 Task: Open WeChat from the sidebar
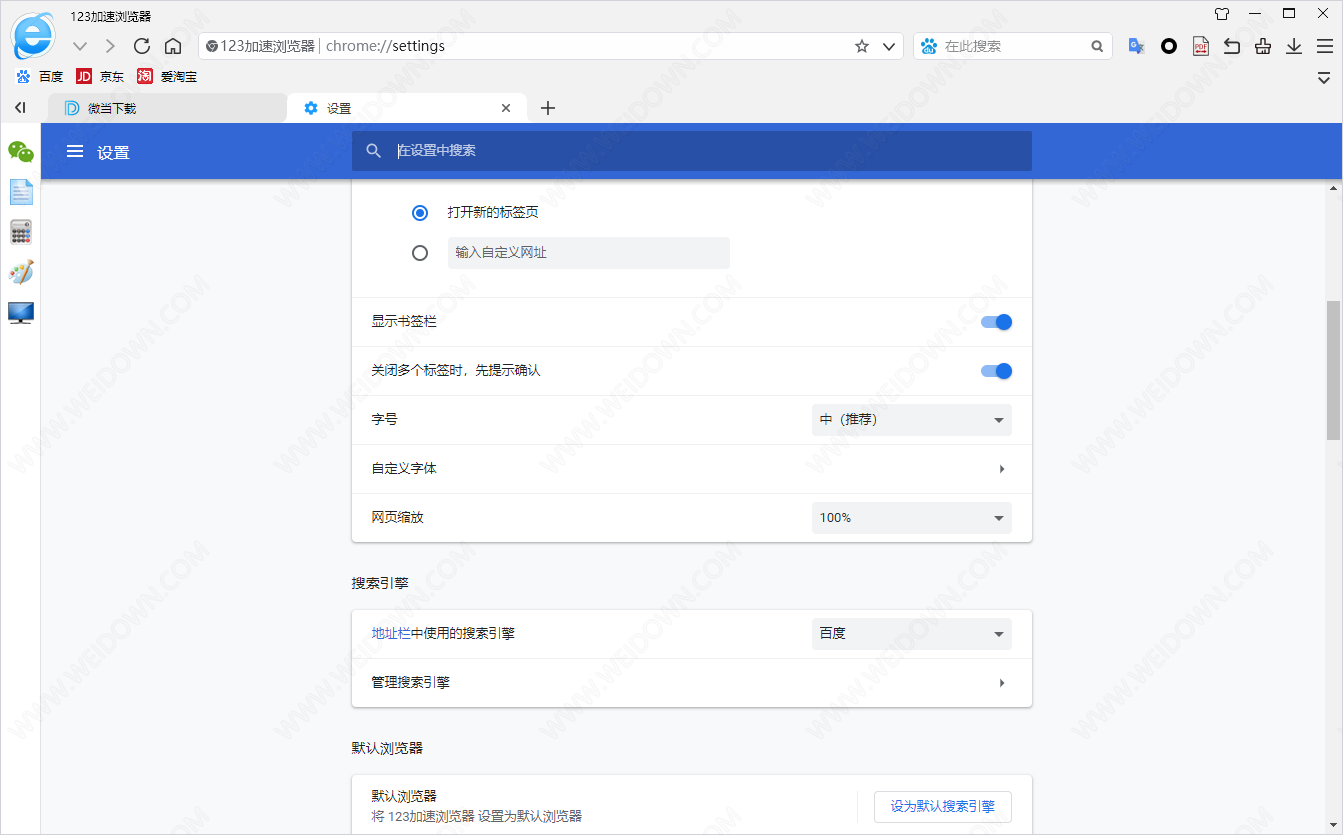(x=21, y=152)
